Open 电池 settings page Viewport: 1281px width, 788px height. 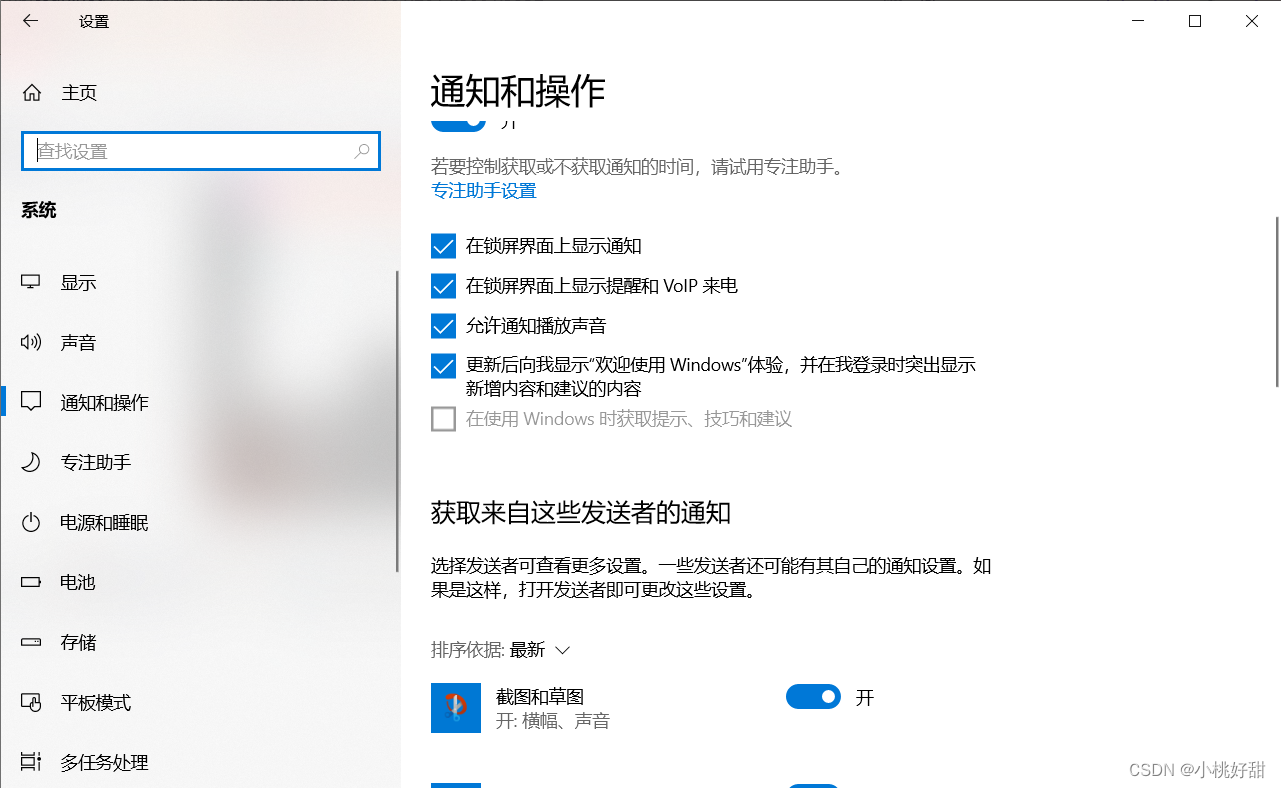tap(200, 582)
